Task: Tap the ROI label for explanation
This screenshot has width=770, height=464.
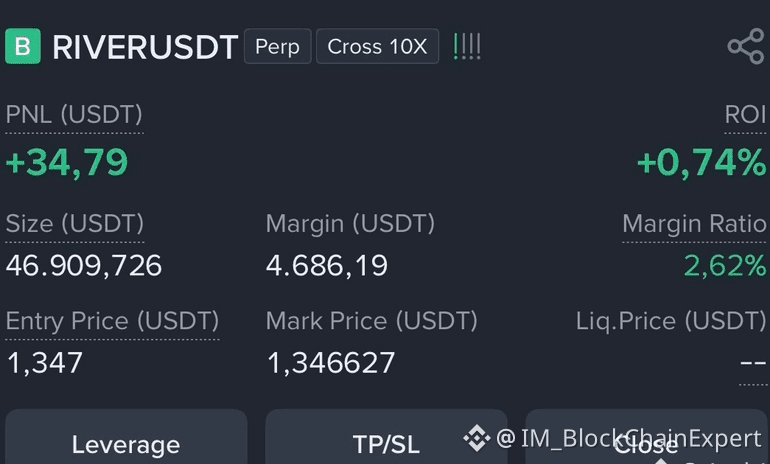Action: 745,115
